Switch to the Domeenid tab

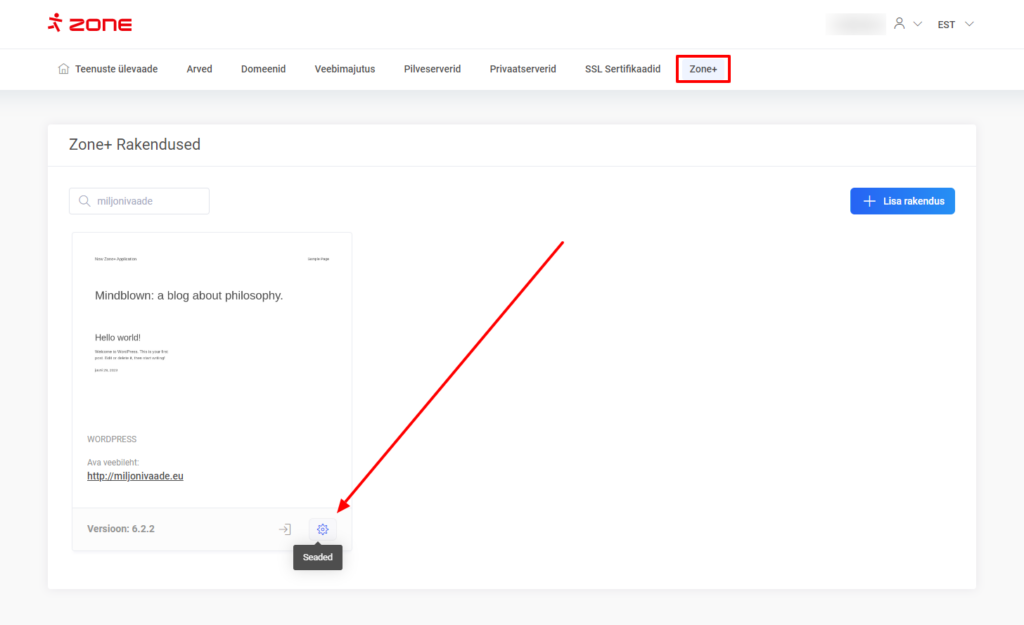pyautogui.click(x=263, y=69)
